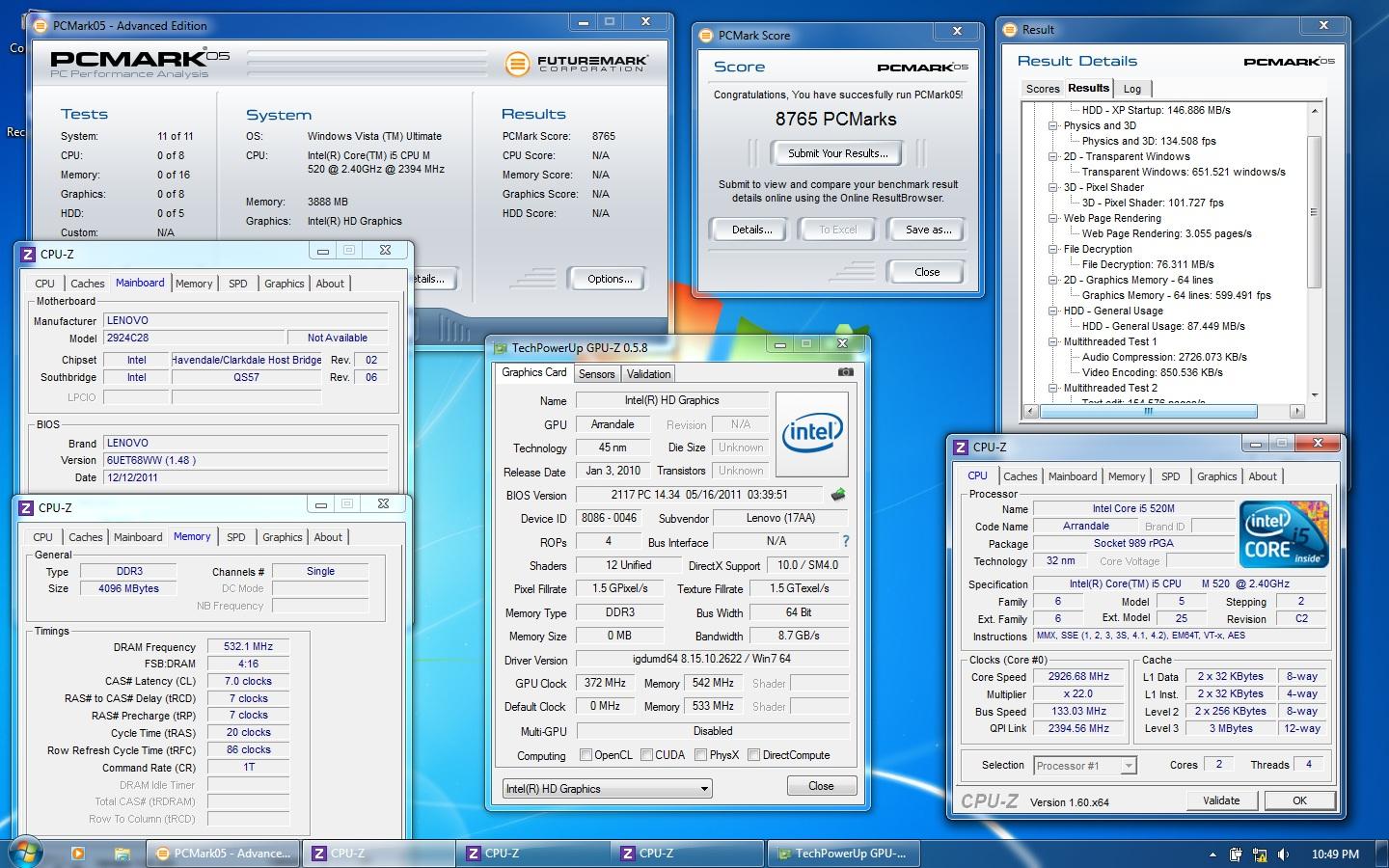Click the volume speaker tray icon

[1283, 854]
